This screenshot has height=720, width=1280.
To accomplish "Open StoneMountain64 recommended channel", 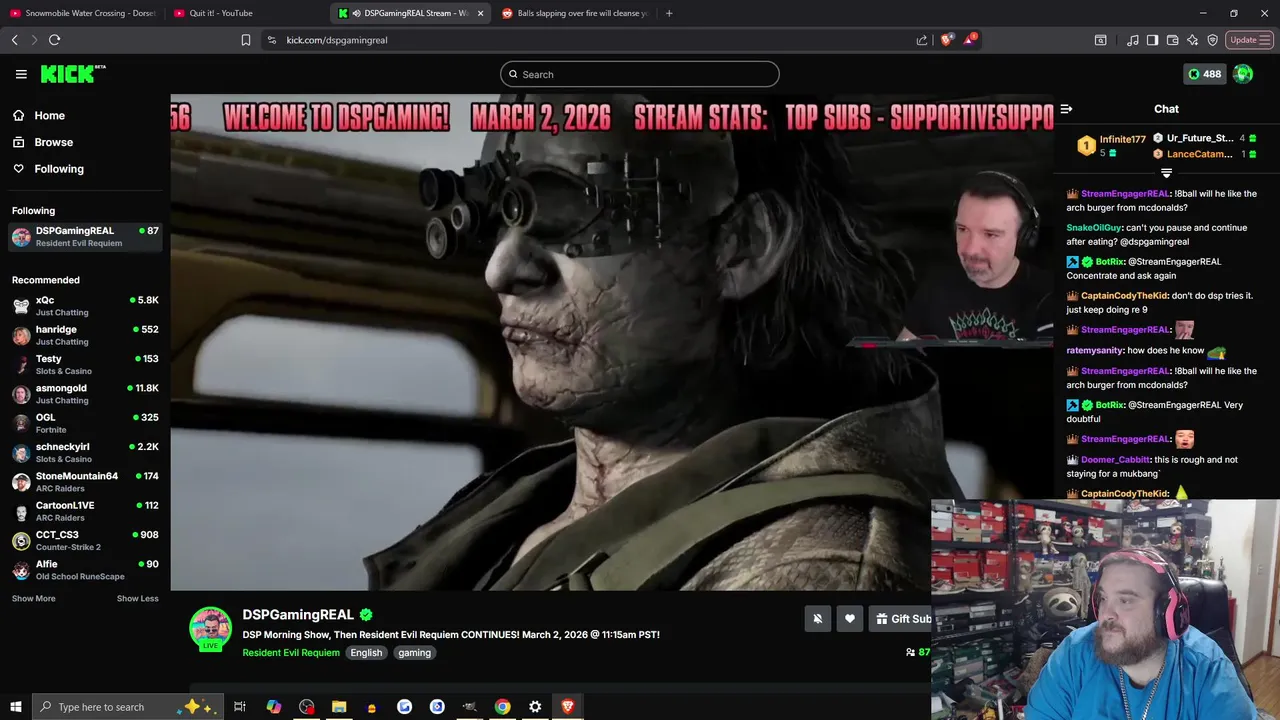I will [x=85, y=482].
